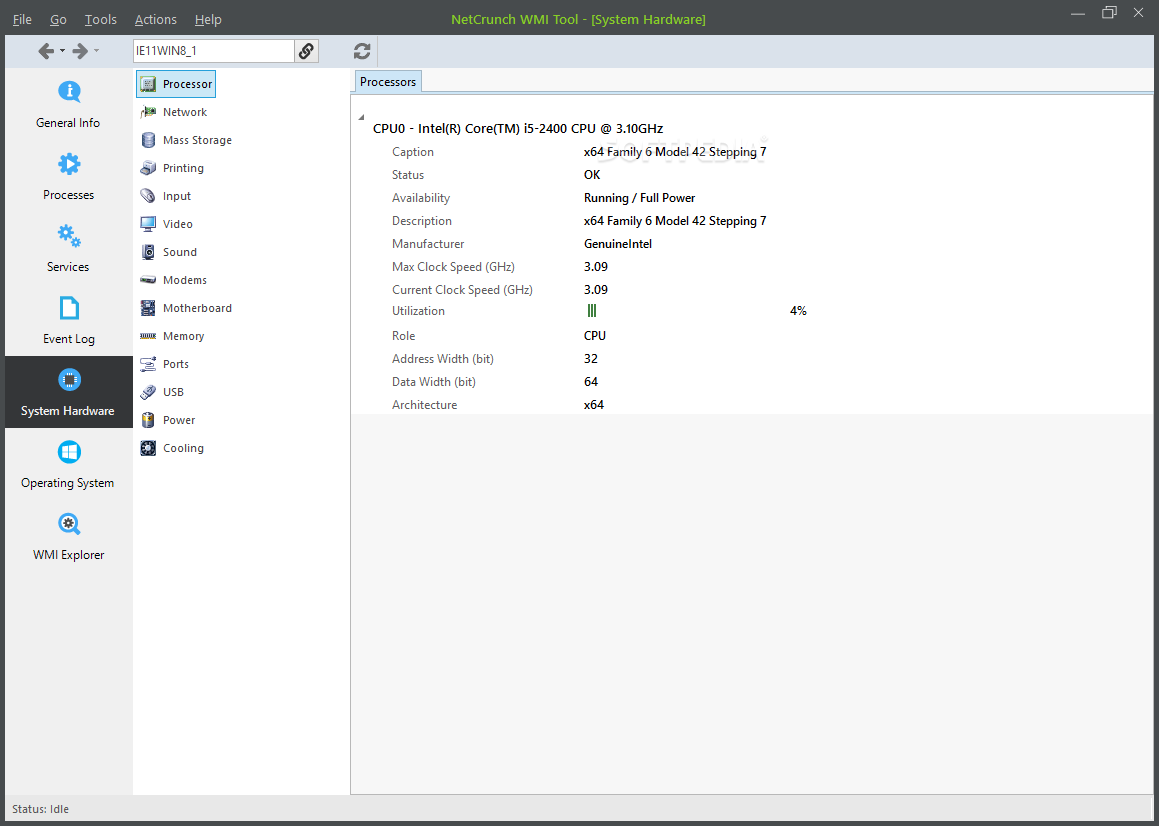Viewport: 1159px width, 826px height.
Task: Open the Event Log section
Action: pyautogui.click(x=68, y=320)
